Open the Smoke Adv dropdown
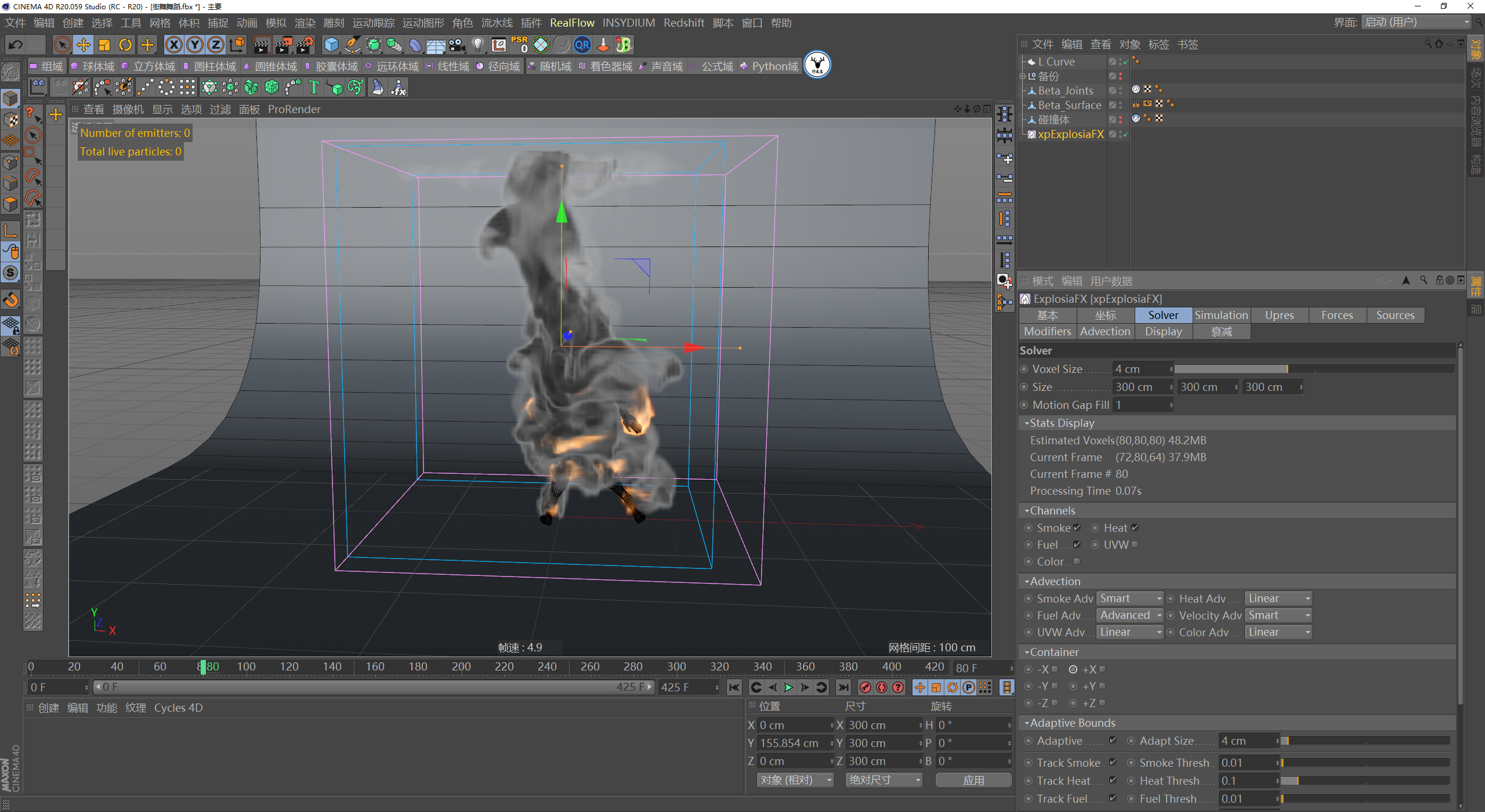Viewport: 1485px width, 812px height. (1130, 599)
